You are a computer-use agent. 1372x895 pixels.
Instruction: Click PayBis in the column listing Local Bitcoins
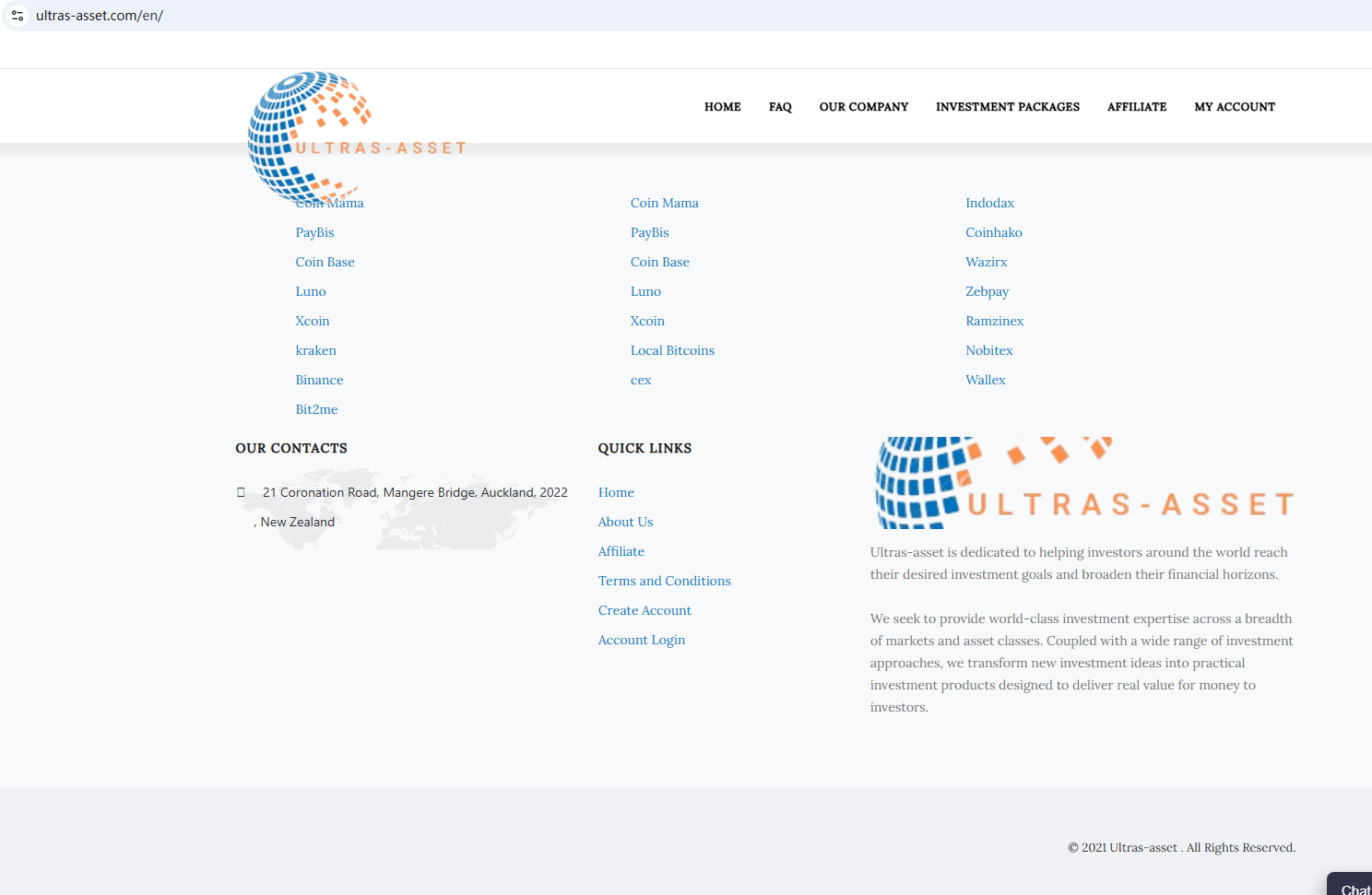(x=650, y=232)
